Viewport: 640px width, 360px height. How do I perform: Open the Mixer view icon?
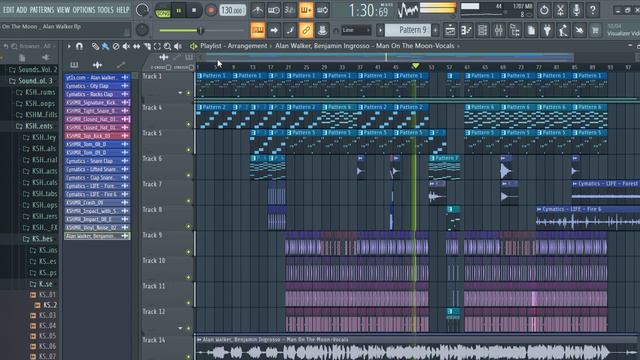499,30
